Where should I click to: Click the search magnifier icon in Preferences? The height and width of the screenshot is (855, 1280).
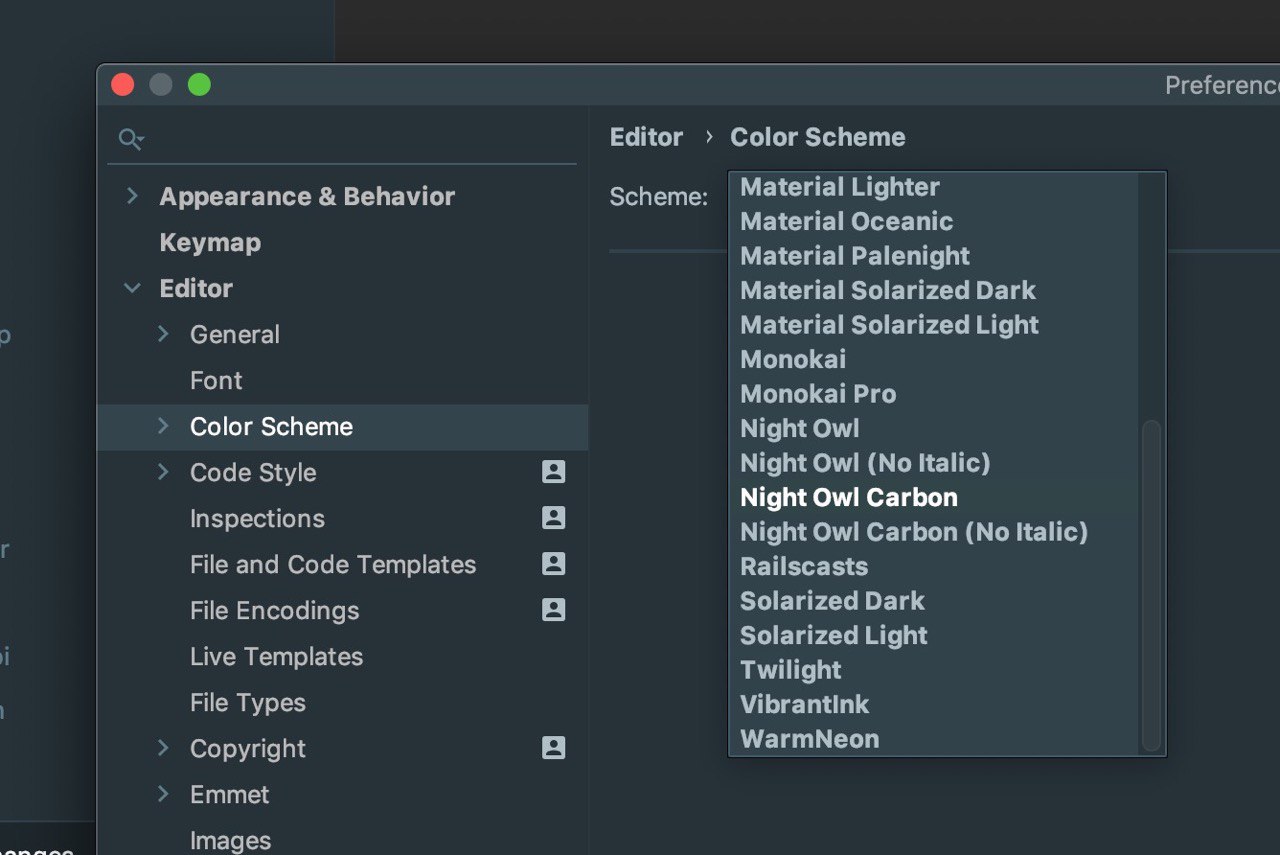point(131,139)
